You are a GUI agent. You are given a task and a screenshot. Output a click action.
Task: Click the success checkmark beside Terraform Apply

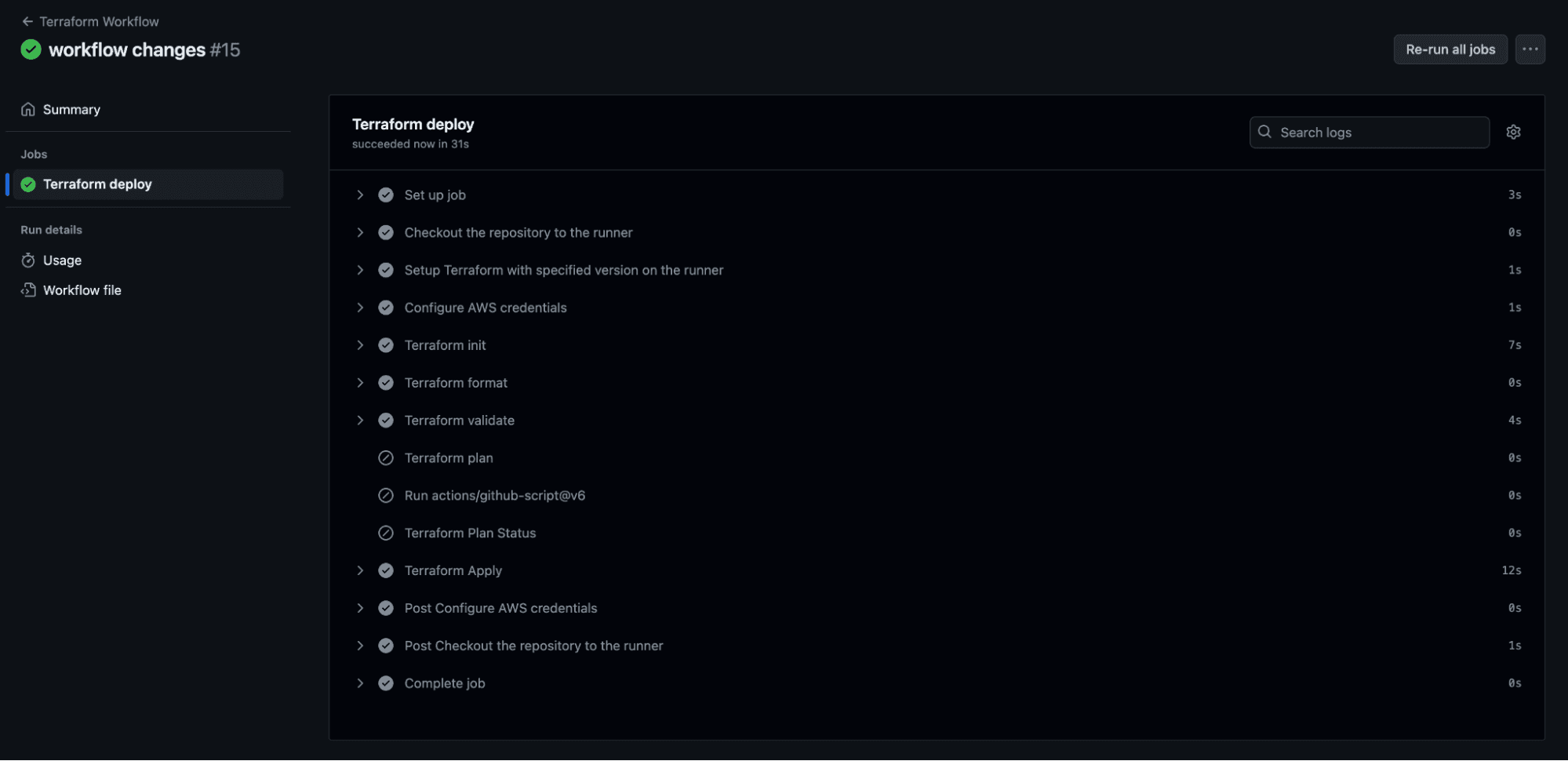[x=386, y=571]
